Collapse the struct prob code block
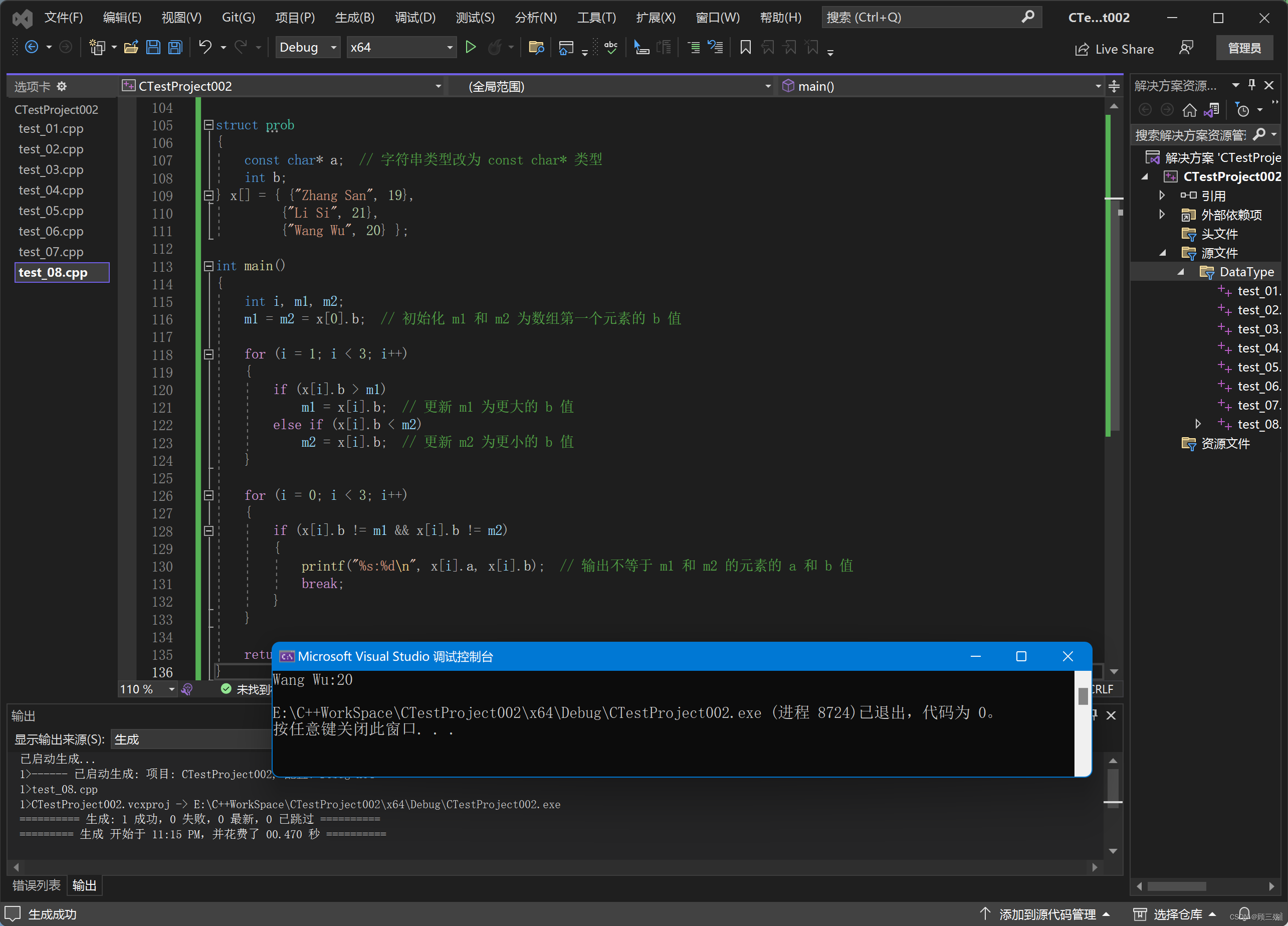 click(x=208, y=125)
